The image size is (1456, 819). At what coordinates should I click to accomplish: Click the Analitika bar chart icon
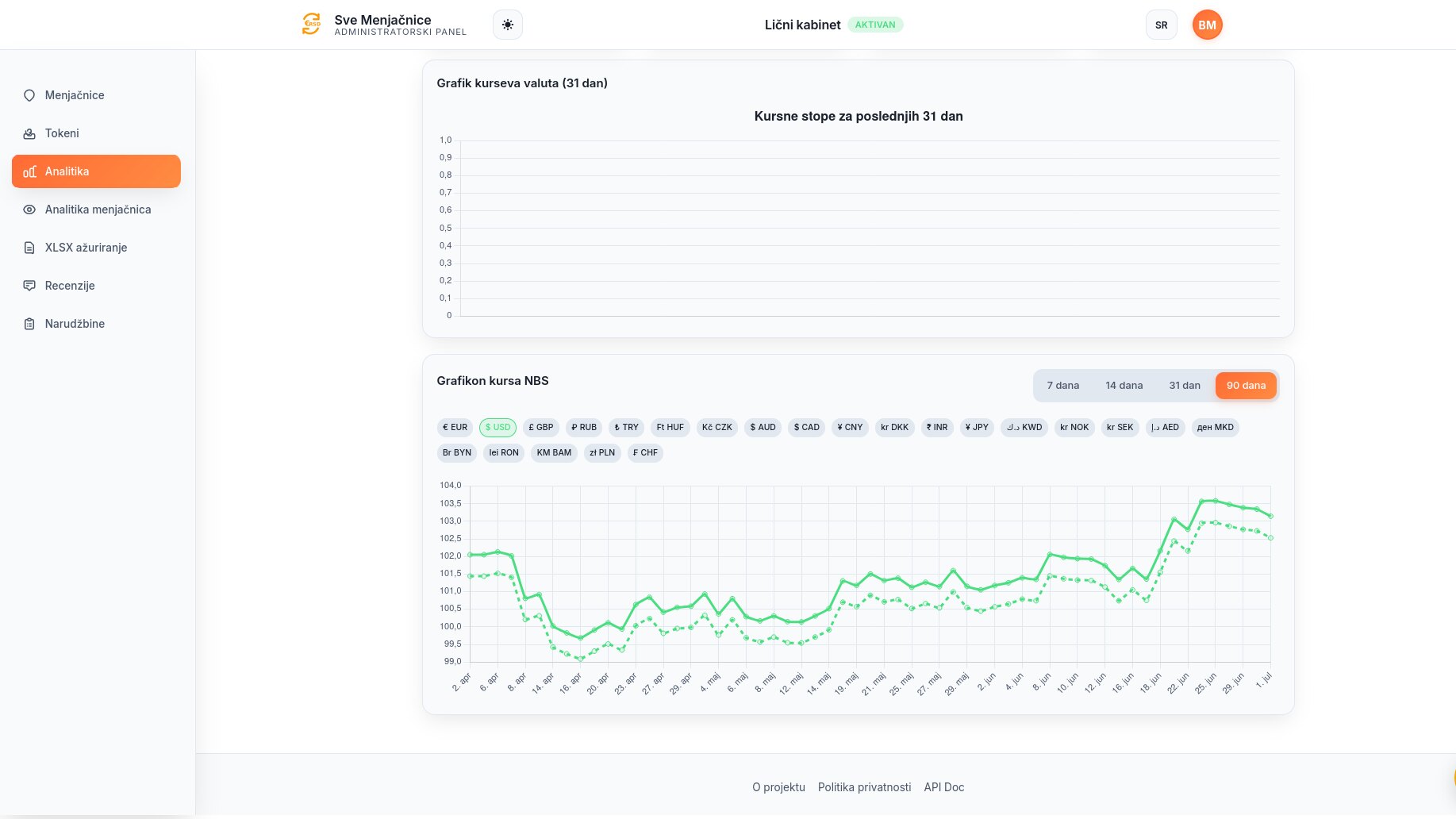(x=29, y=171)
